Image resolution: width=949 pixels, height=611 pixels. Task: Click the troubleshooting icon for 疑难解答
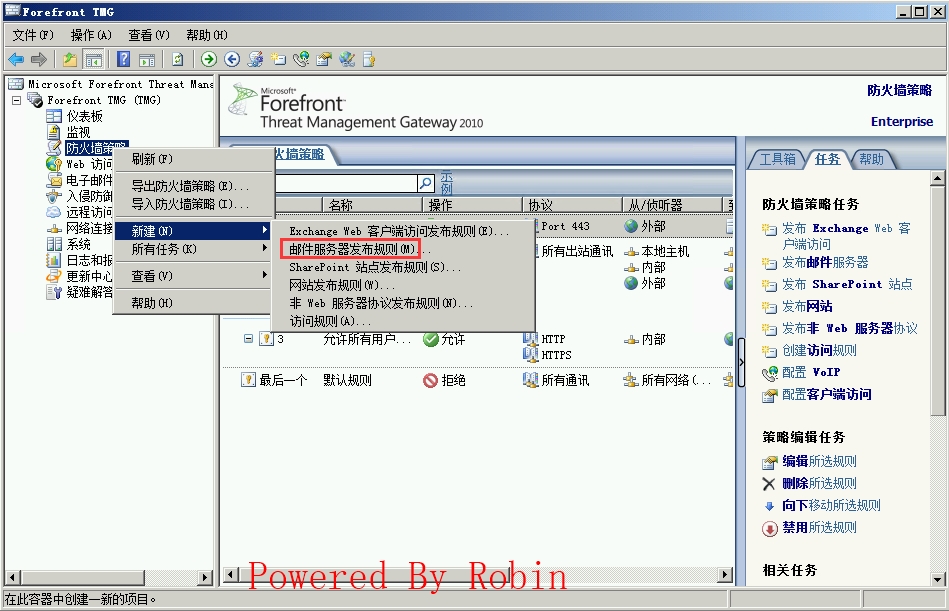point(54,292)
